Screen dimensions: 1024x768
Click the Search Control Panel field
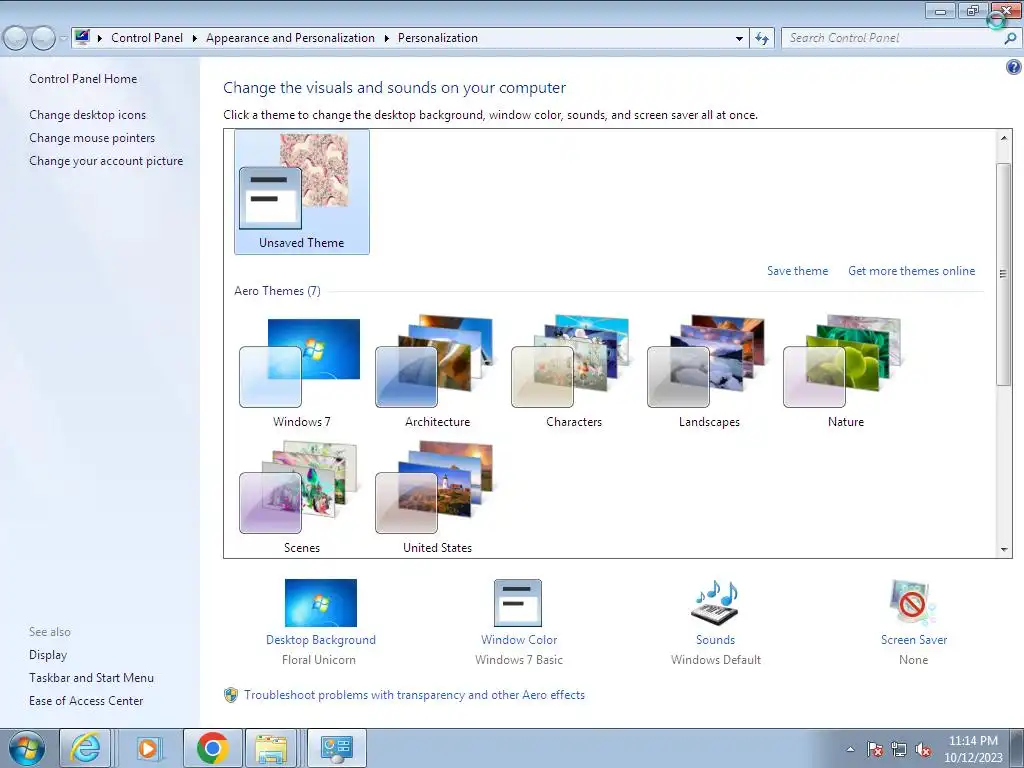click(x=892, y=38)
